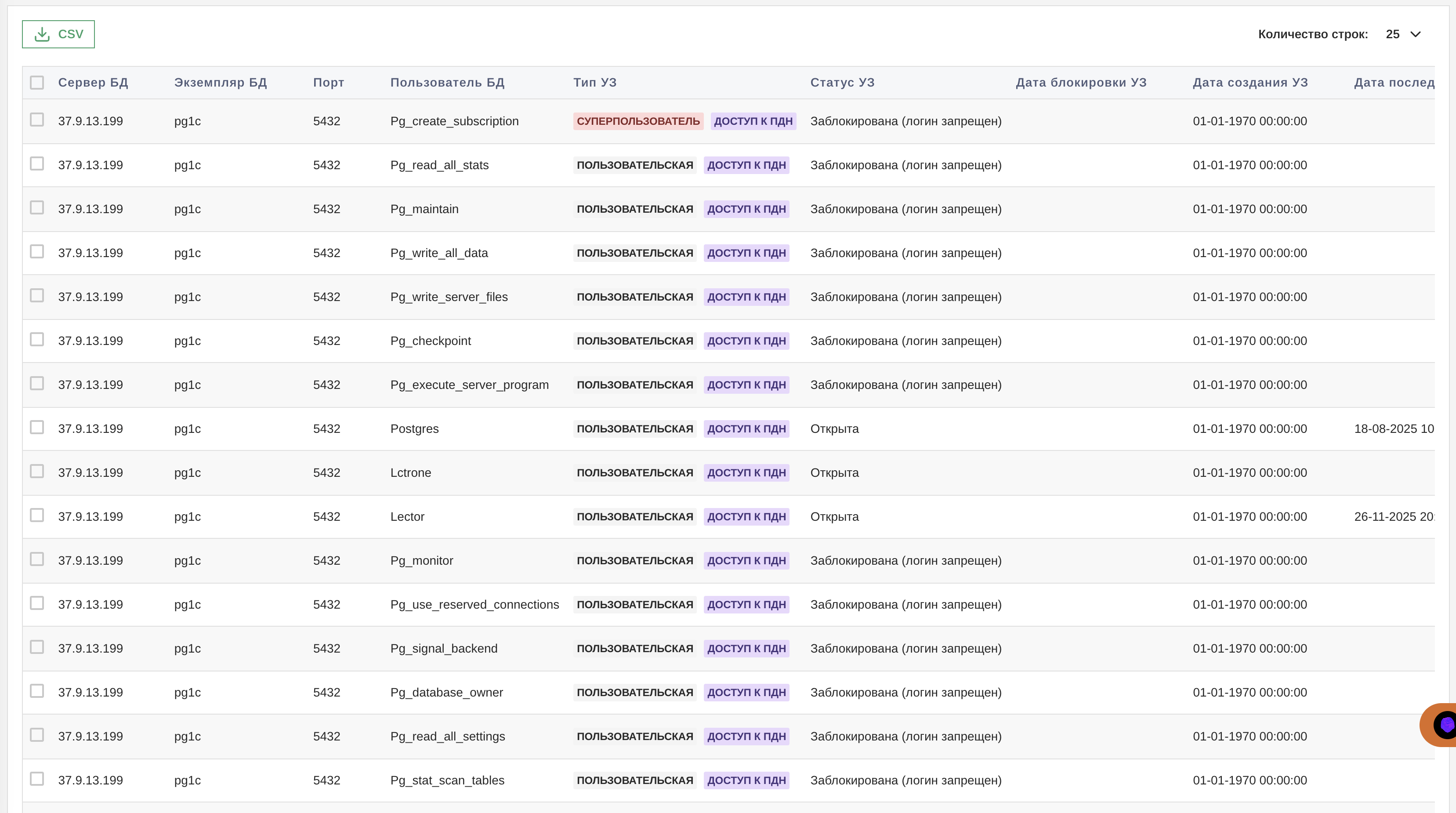The height and width of the screenshot is (813, 1456).
Task: Click the Pg_monitor user name
Action: tap(422, 560)
